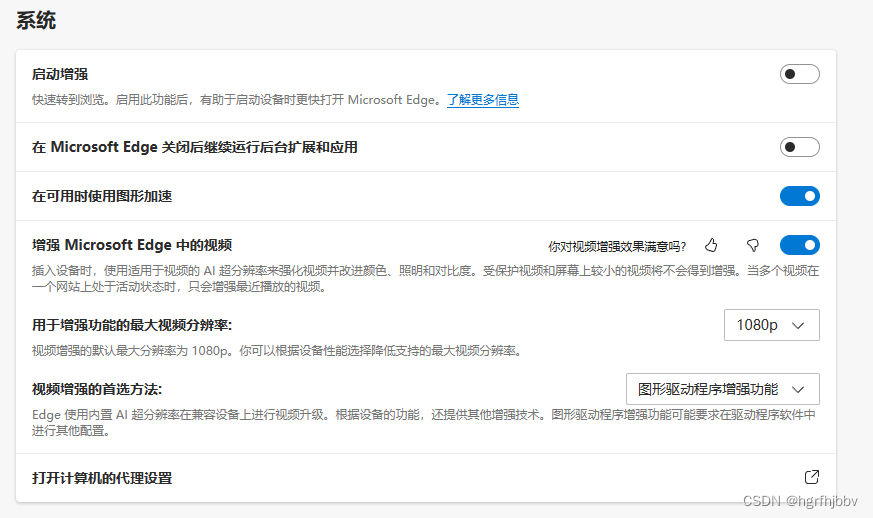Click the thumbs-down feedback icon
873x518 pixels.
[753, 246]
